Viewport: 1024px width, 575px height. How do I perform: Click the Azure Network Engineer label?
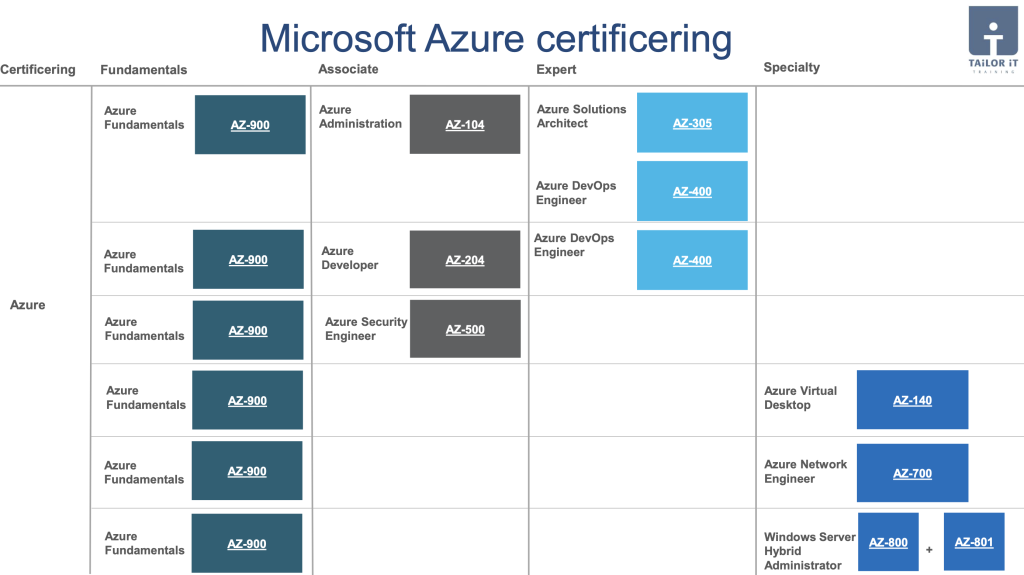click(x=806, y=471)
